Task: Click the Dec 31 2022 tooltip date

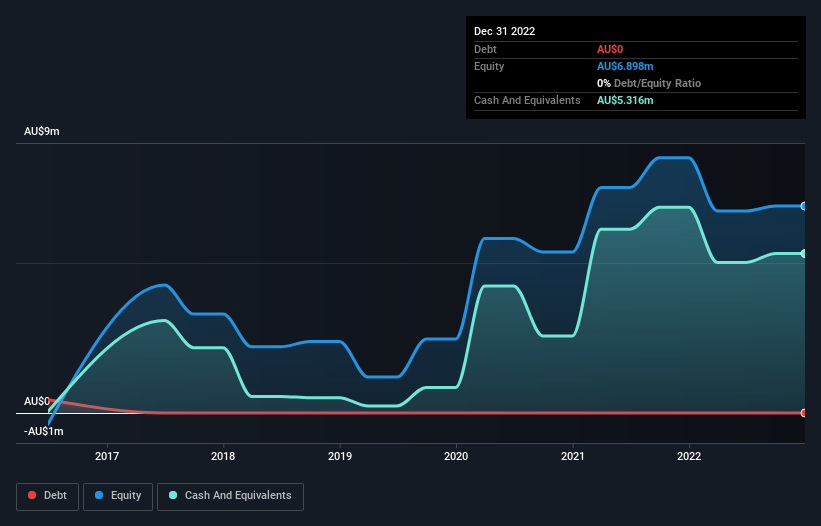Action: (x=504, y=31)
